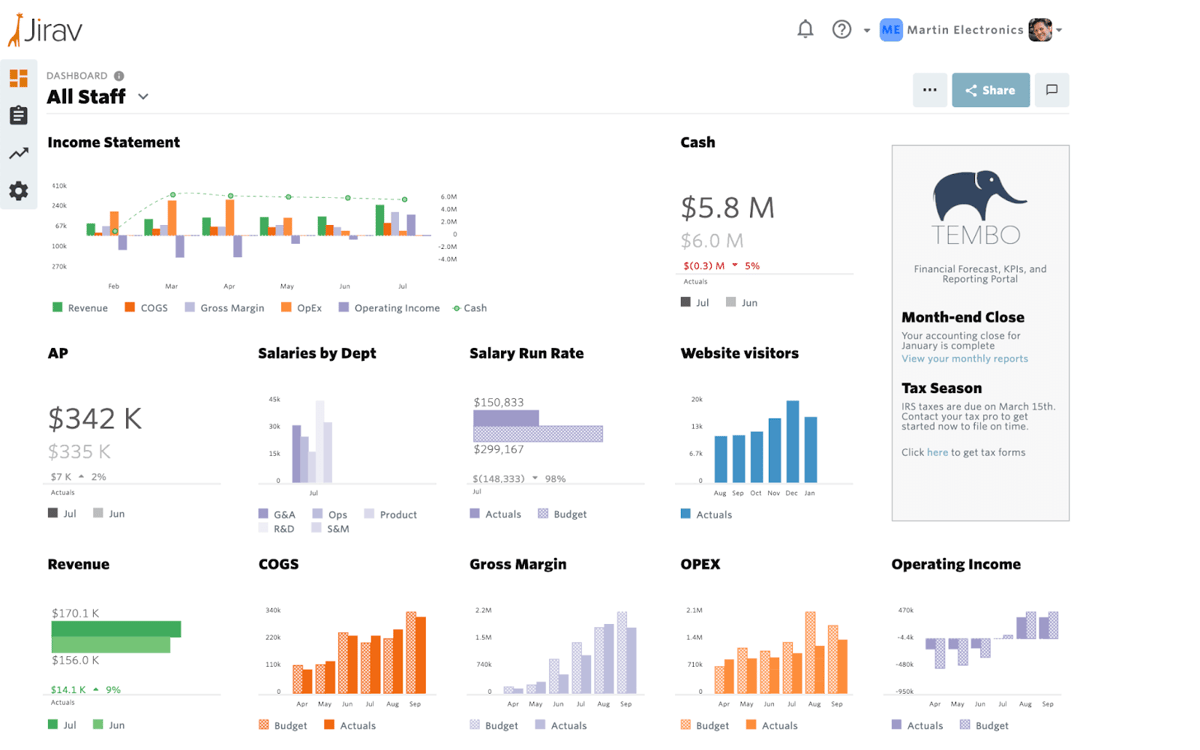Toggle the Actuals legend under Website visitors

pyautogui.click(x=706, y=514)
